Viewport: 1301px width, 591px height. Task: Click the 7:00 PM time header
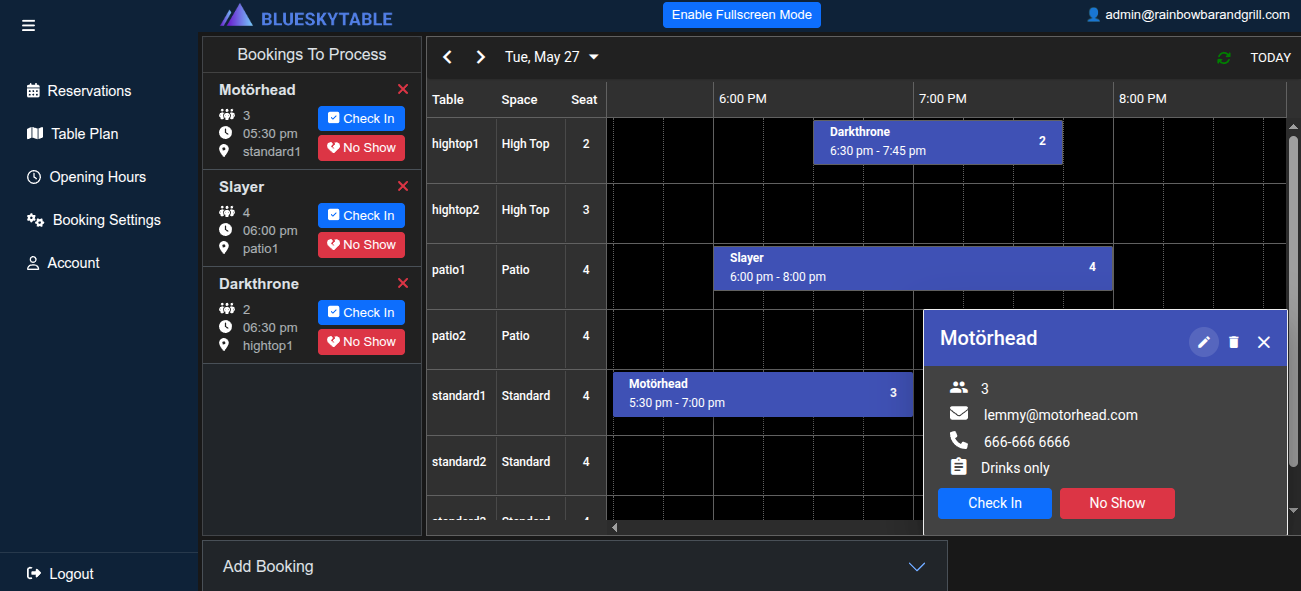click(x=943, y=99)
